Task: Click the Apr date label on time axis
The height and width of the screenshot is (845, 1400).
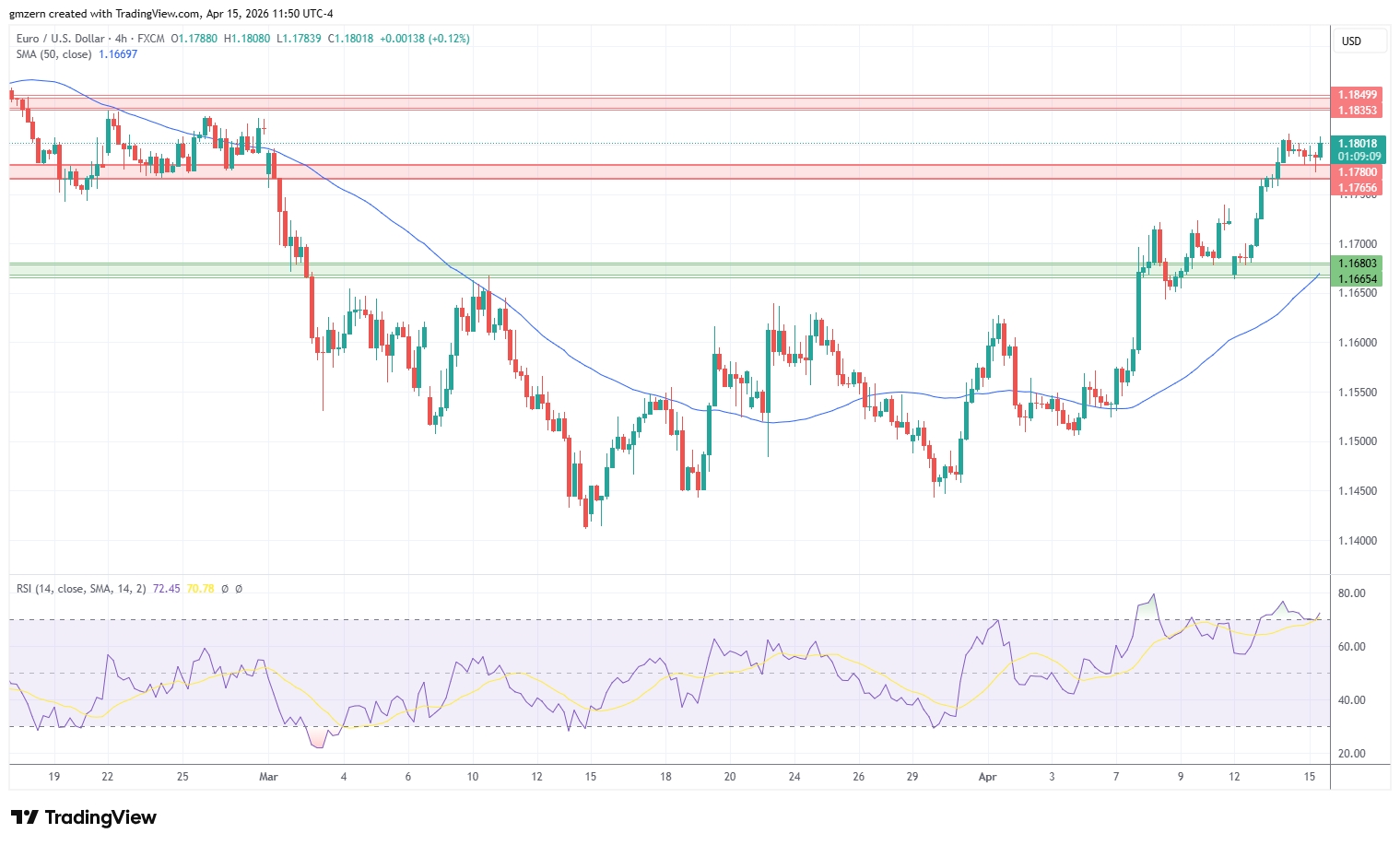Action: (987, 777)
